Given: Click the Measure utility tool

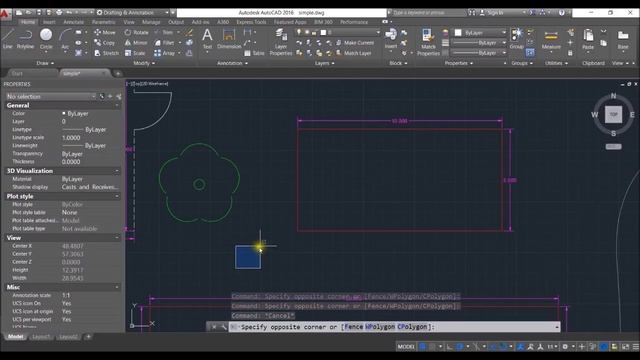Looking at the screenshot, I should point(551,40).
